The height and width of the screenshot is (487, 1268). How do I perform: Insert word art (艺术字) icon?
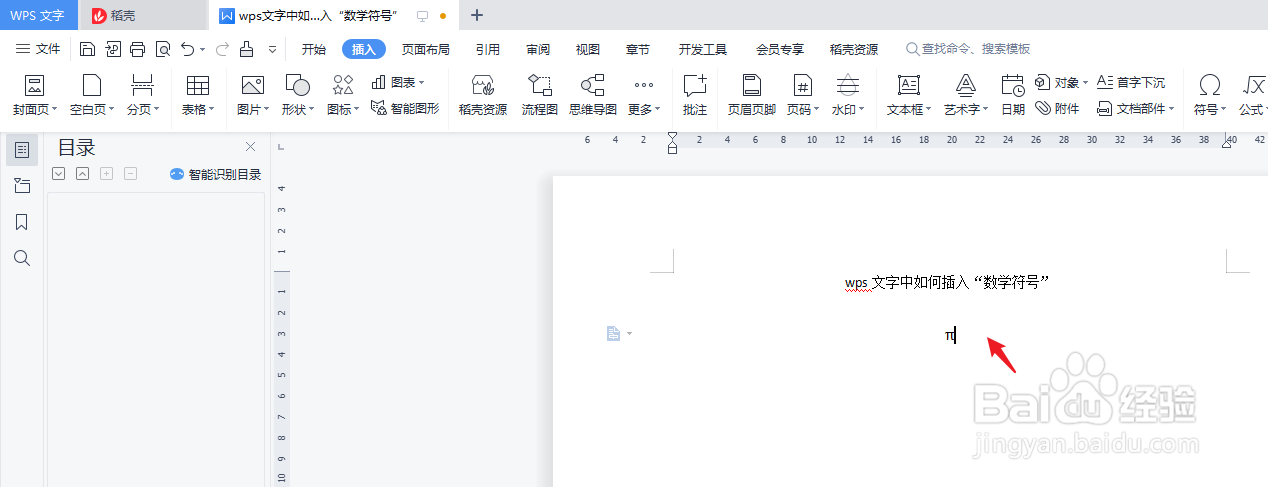point(965,85)
